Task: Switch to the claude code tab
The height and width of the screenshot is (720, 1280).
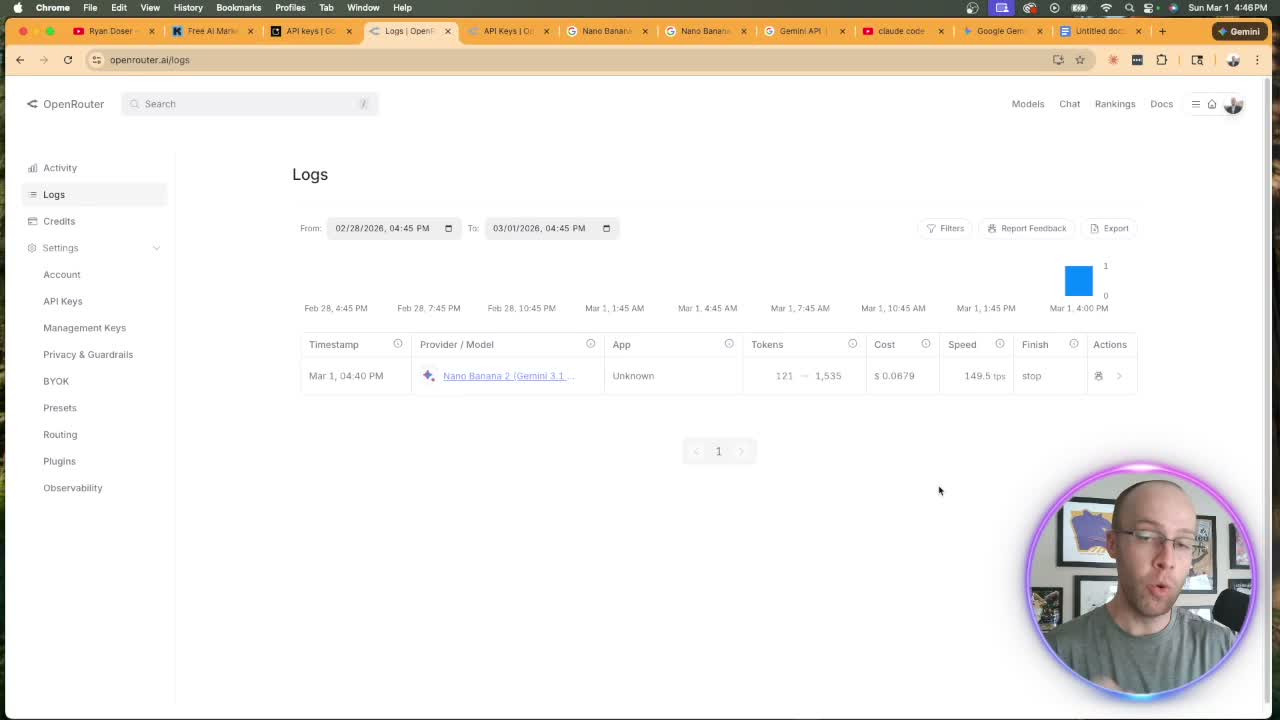Action: [x=901, y=31]
